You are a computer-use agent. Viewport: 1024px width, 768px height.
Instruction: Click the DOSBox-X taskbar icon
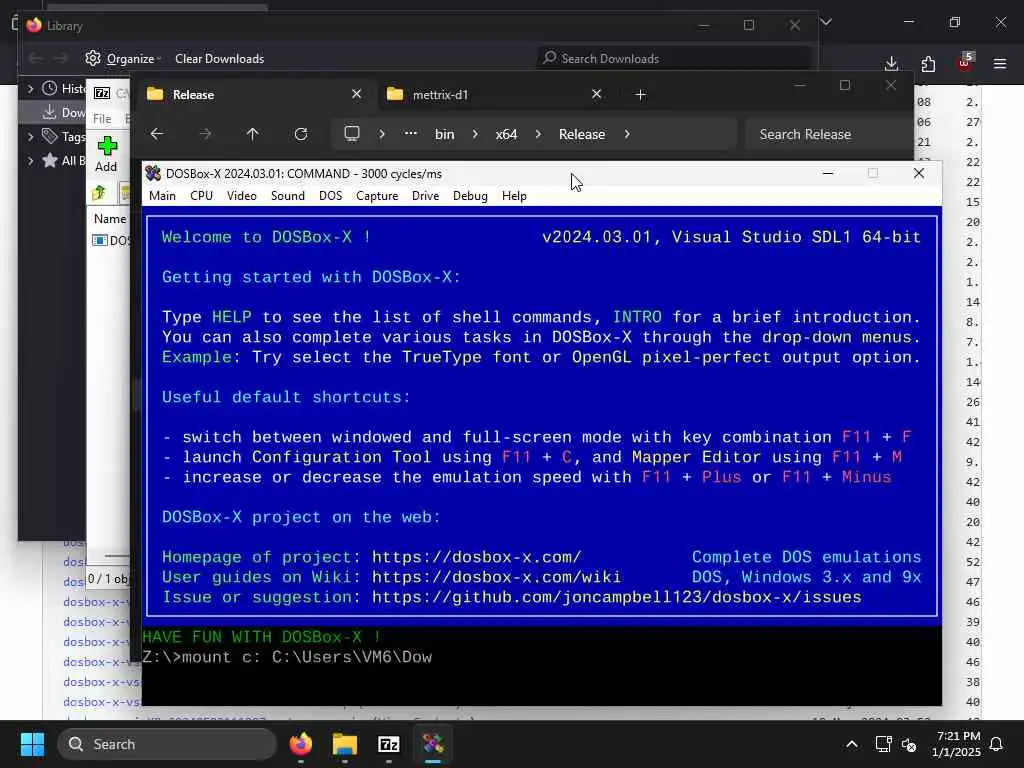(433, 744)
